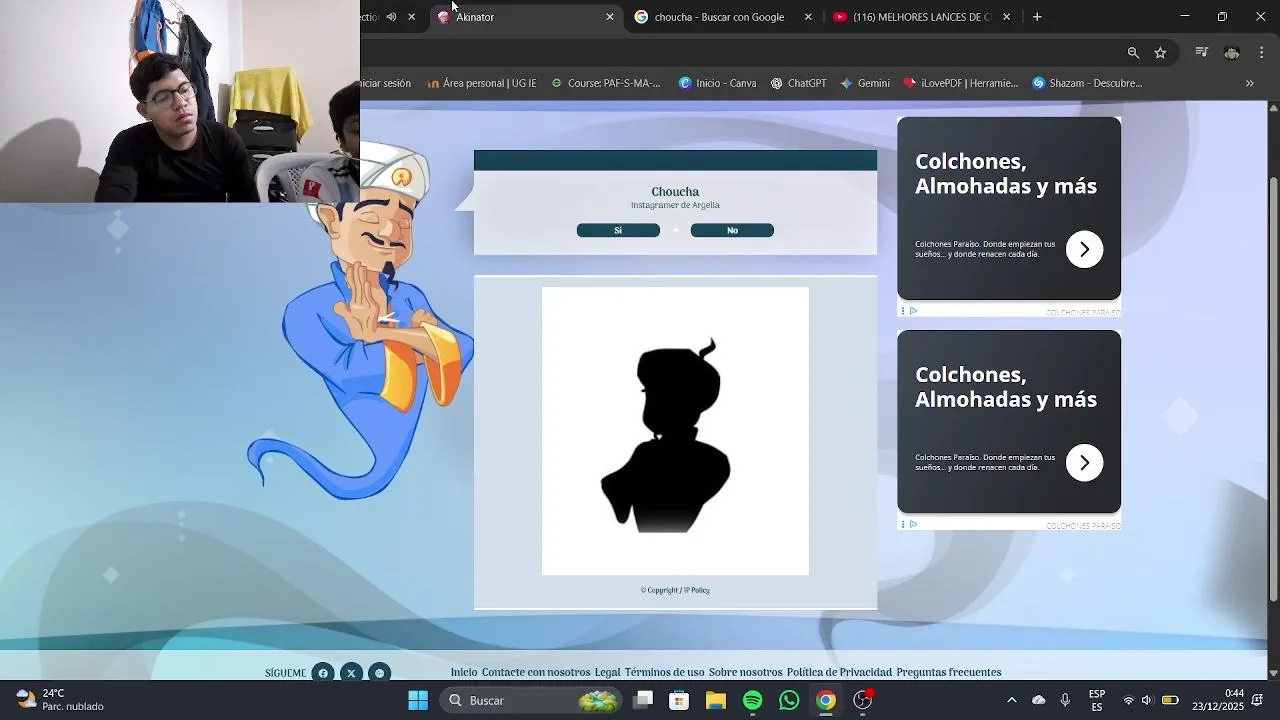The image size is (1280, 720).
Task: Open the Legal footer link
Action: click(x=607, y=673)
